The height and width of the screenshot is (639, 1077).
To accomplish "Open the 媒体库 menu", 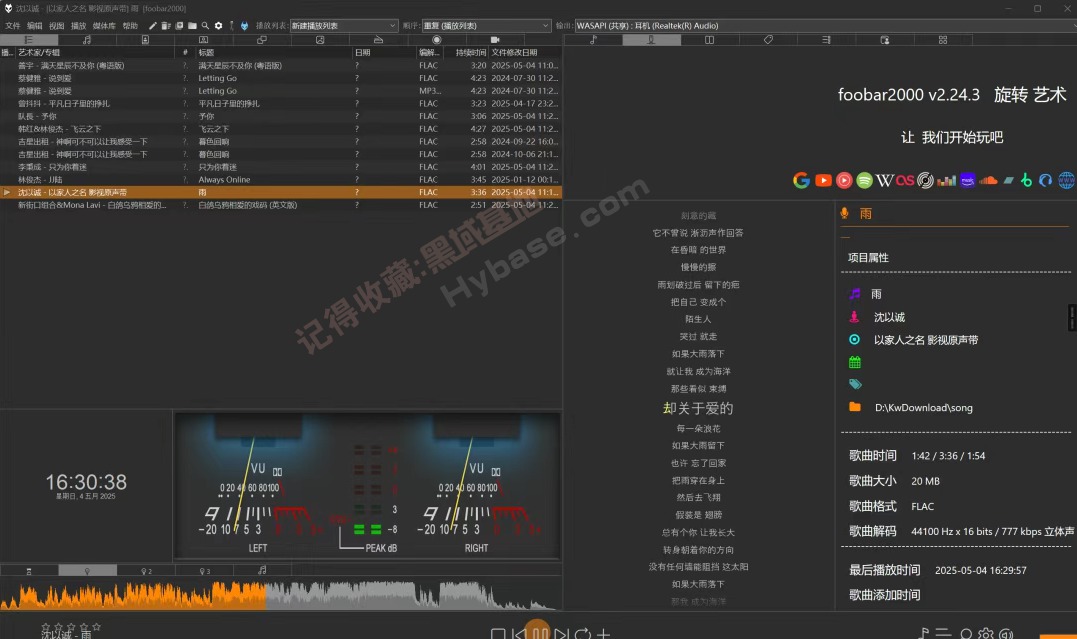I will (103, 25).
